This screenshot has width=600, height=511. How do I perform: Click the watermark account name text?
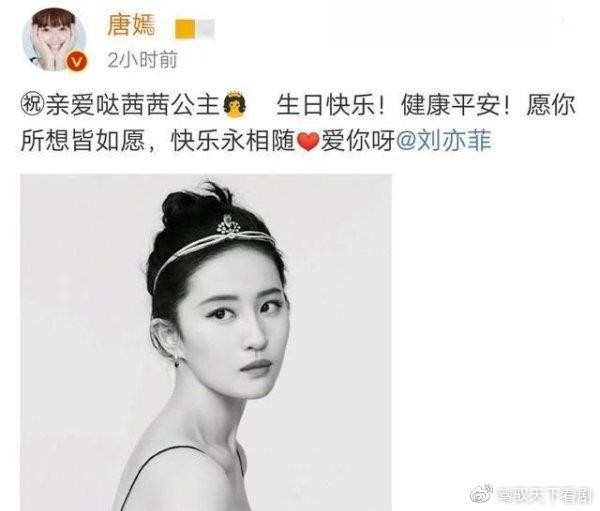pos(544,495)
